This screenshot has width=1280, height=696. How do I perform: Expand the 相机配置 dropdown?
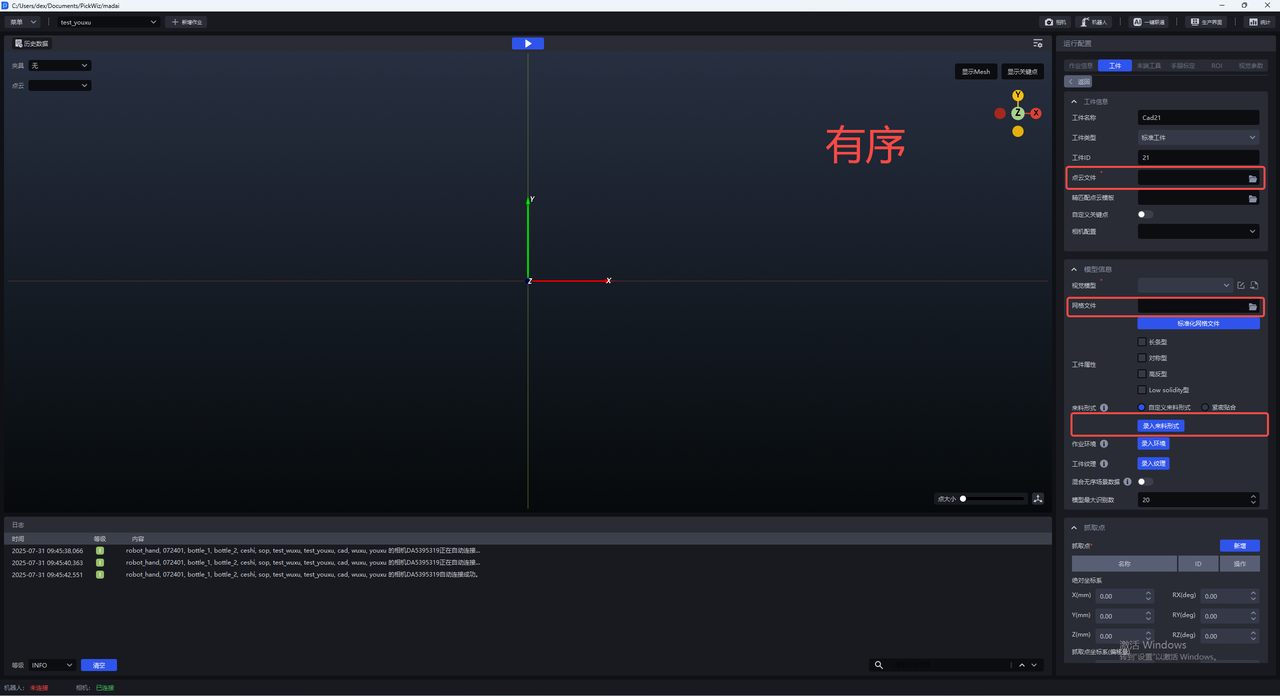[x=1198, y=231]
